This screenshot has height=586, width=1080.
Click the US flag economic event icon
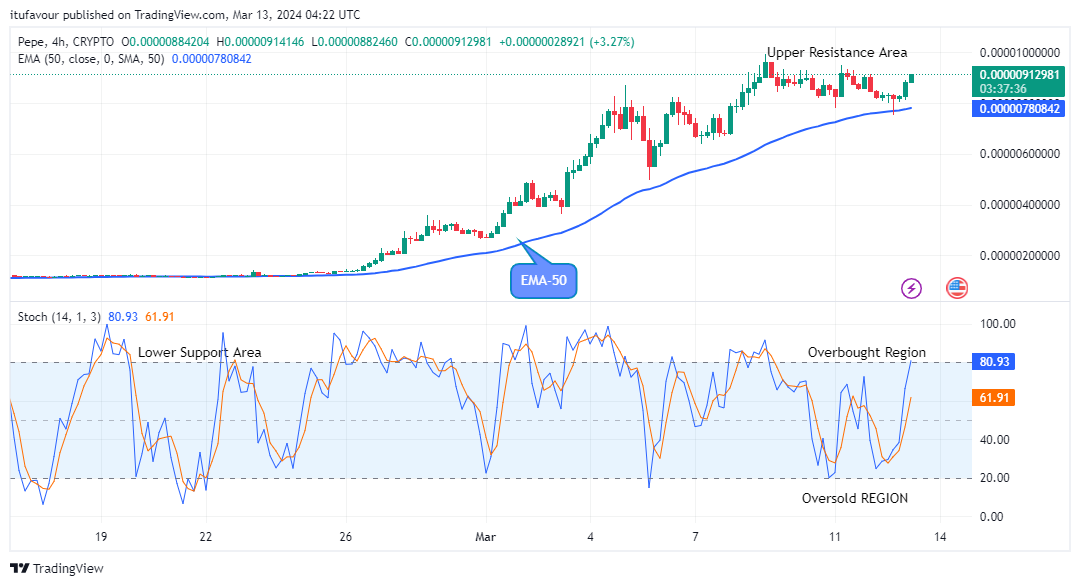957,288
